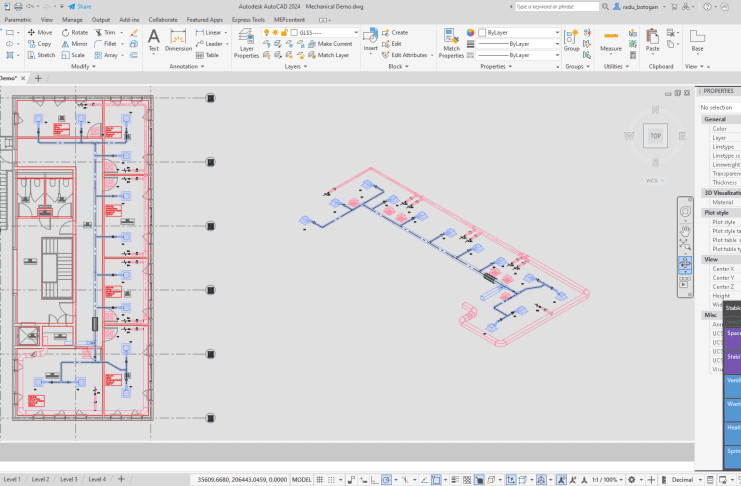Toggle the layer freeze sun icon

click(276, 32)
